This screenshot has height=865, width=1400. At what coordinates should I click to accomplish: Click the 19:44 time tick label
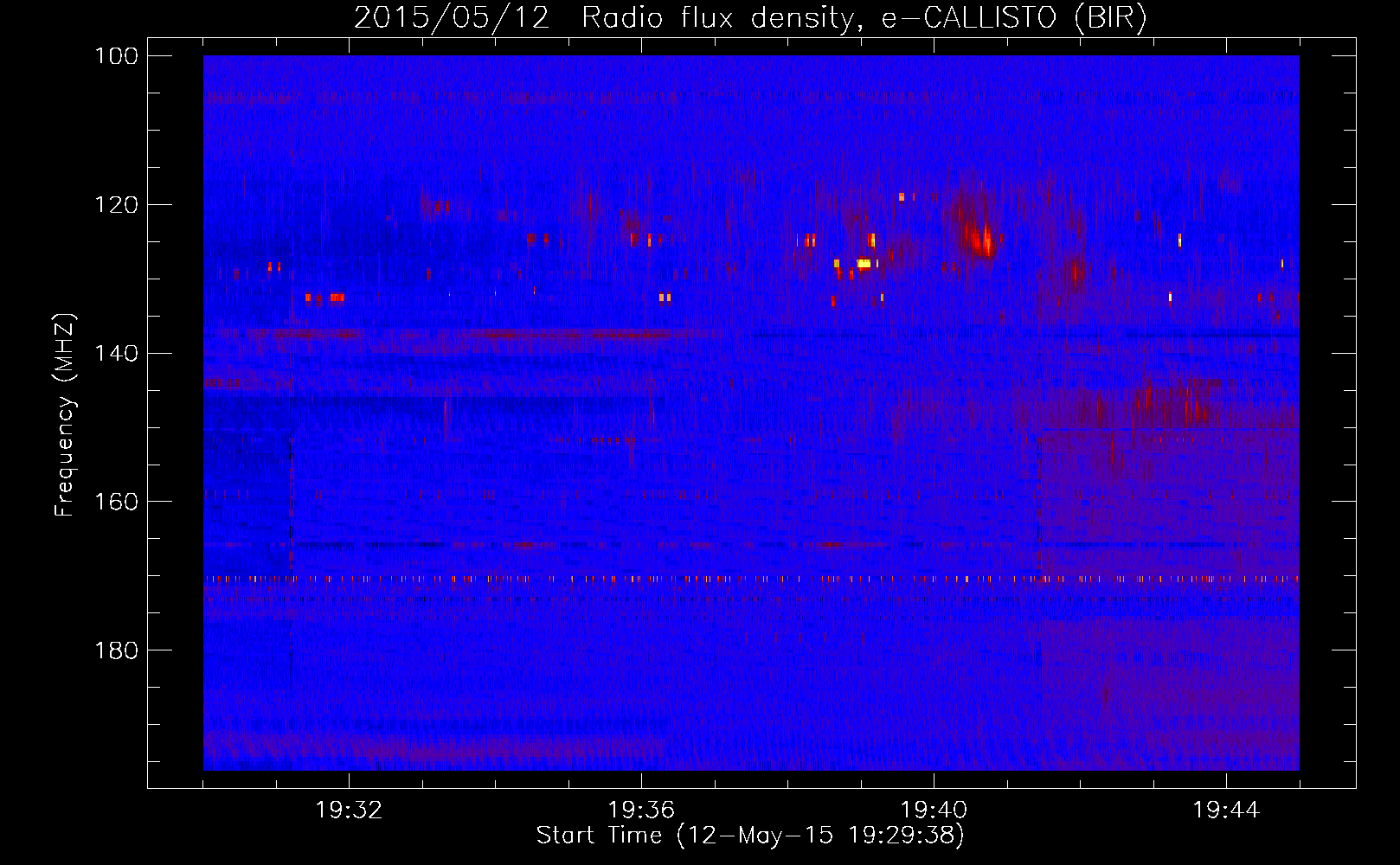point(1226,811)
